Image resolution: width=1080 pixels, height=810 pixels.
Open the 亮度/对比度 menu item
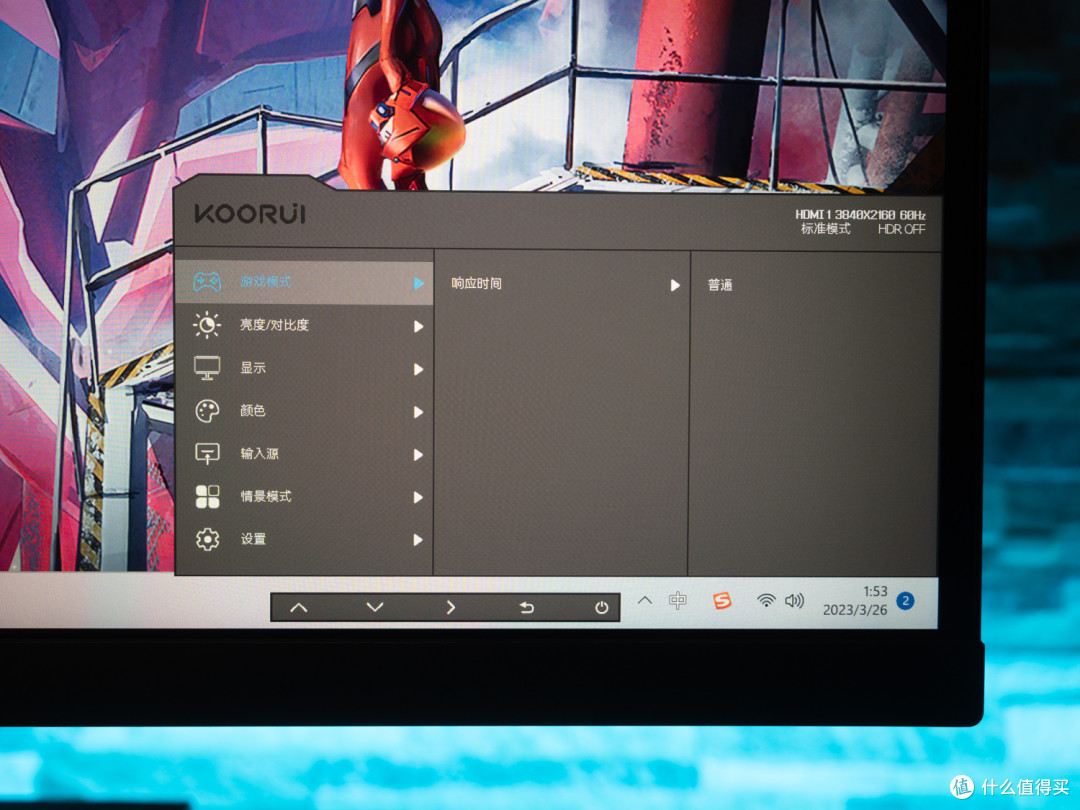pyautogui.click(x=304, y=325)
